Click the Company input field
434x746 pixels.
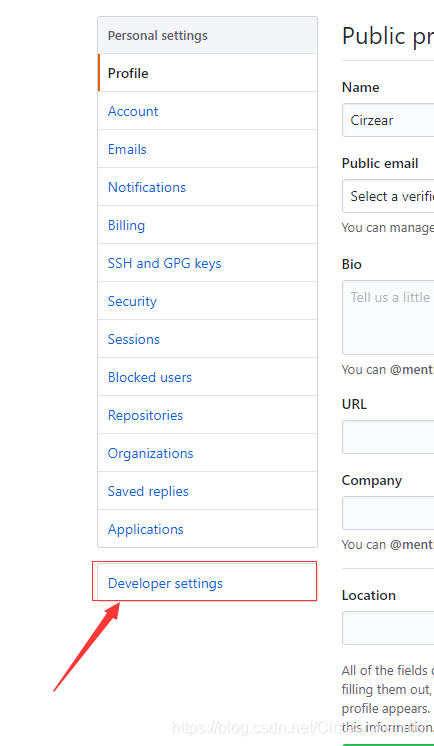pos(388,513)
